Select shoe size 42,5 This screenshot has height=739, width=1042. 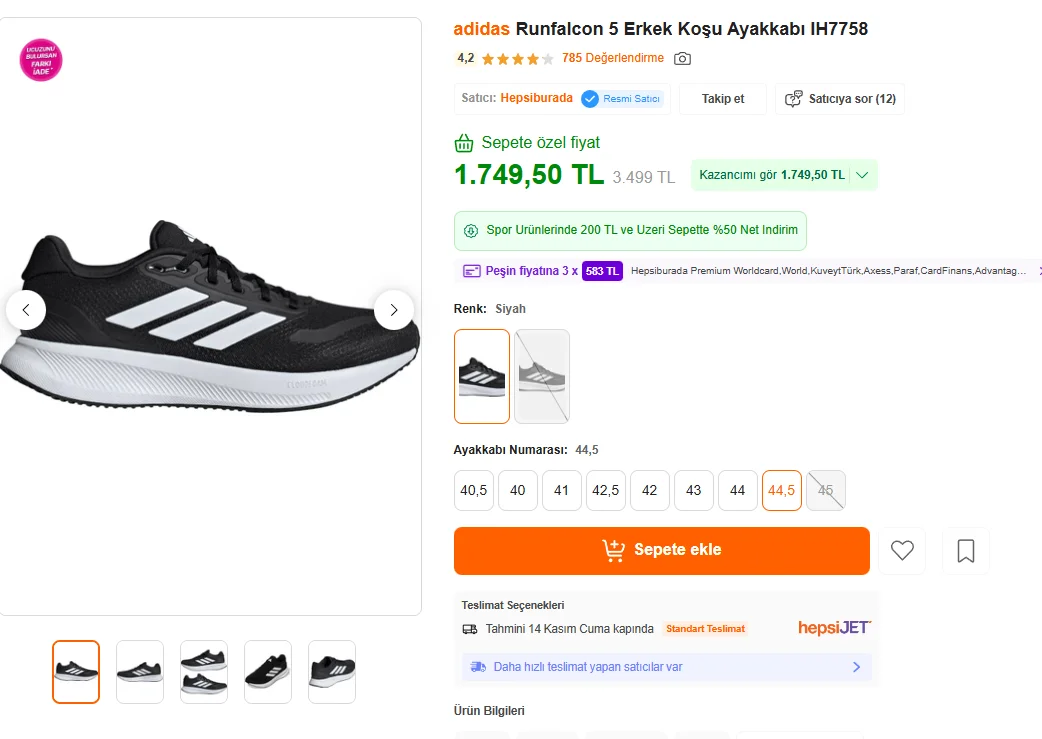tap(606, 491)
